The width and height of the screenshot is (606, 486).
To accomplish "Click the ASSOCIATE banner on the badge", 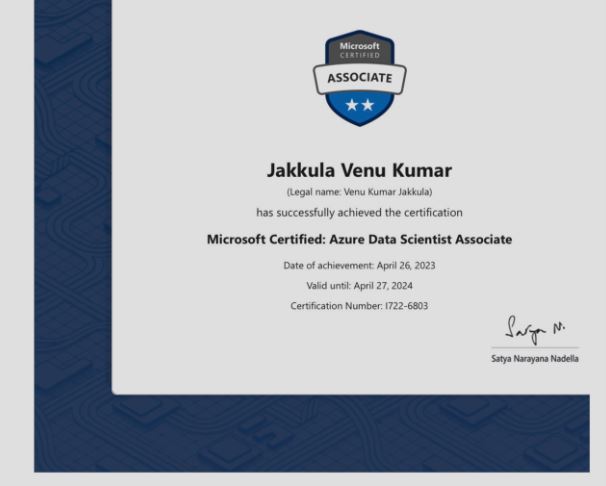I will pos(359,78).
